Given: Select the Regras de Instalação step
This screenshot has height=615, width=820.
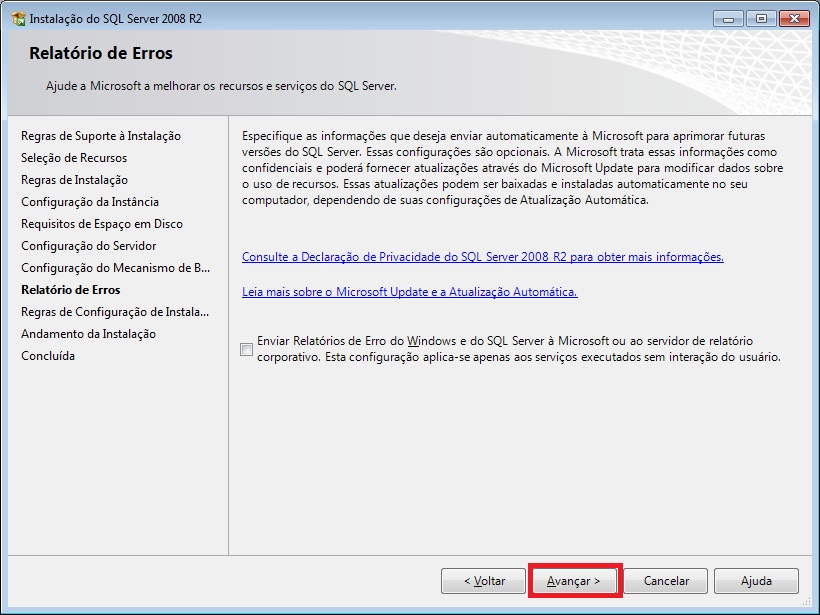Looking at the screenshot, I should pos(74,180).
